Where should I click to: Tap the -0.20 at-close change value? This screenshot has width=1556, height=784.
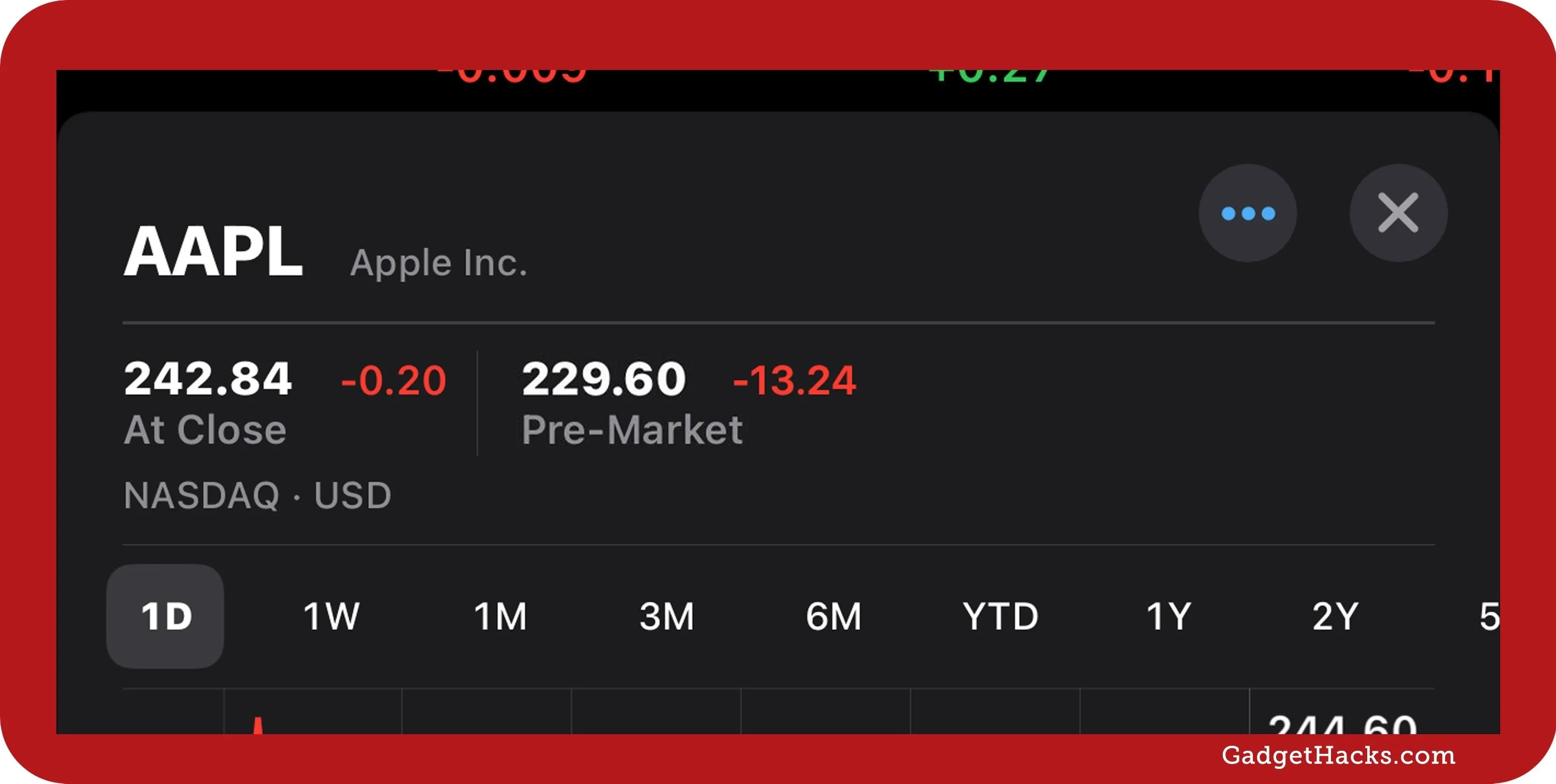point(393,380)
